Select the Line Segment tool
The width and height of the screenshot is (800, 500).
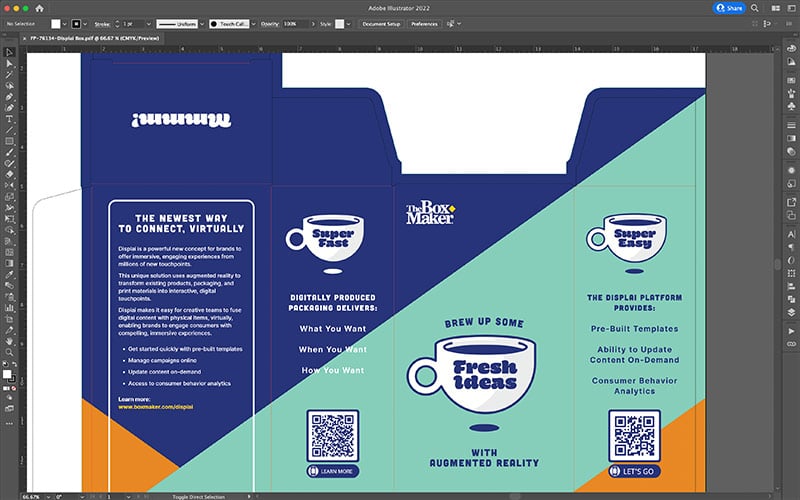click(x=9, y=130)
